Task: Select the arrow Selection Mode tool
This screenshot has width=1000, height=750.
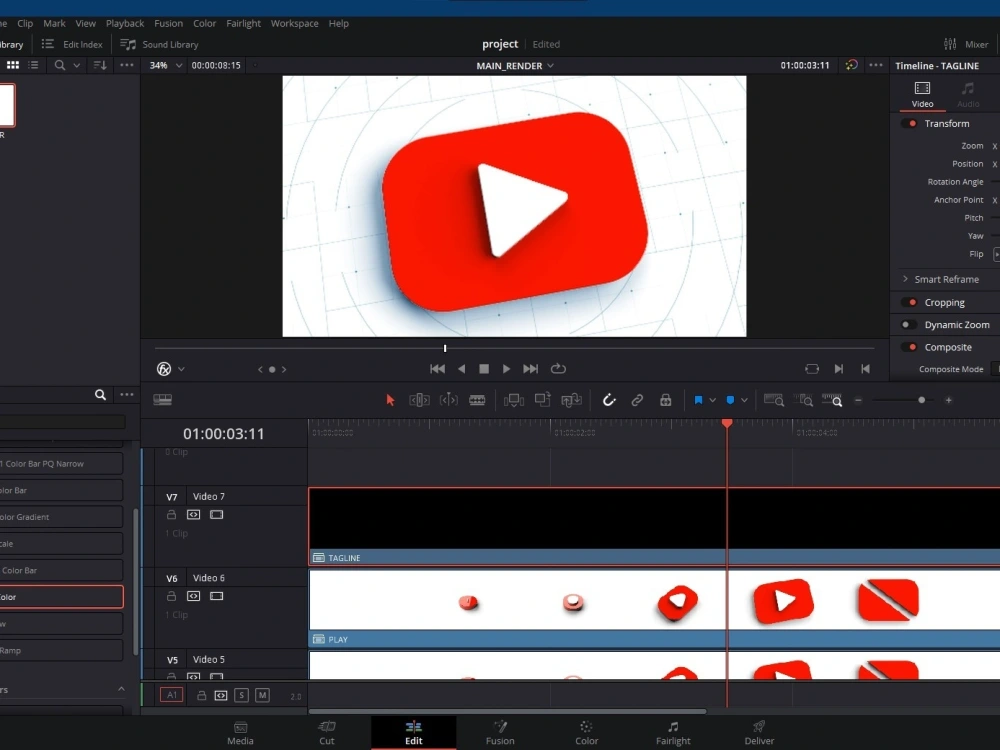Action: 390,400
